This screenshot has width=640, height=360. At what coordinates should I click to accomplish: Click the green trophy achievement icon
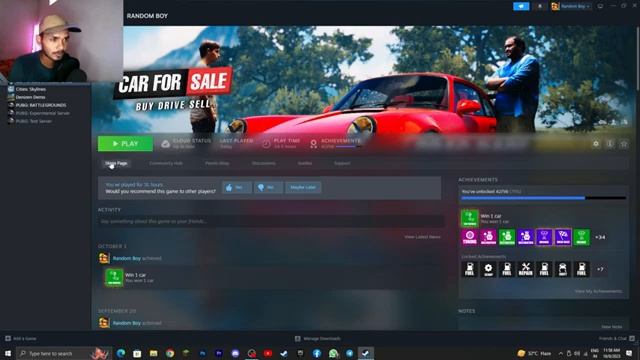(582, 237)
